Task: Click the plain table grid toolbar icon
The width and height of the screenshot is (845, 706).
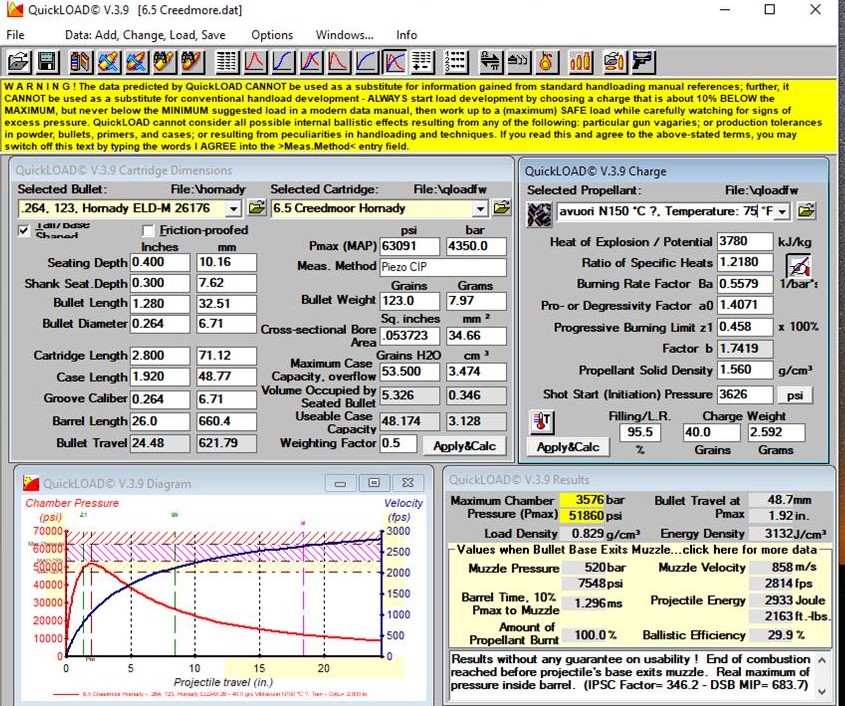Action: [226, 61]
